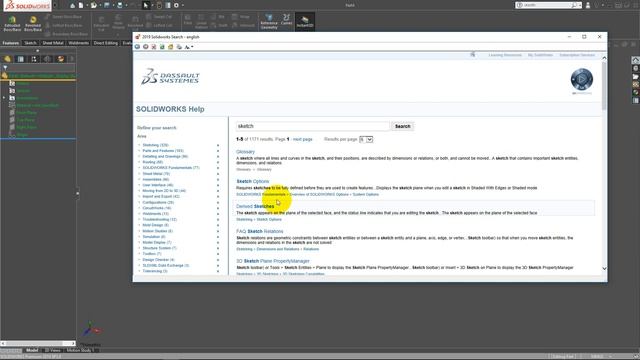Switch to the Weldments ribbon tab
The image size is (640, 360).
click(78, 43)
